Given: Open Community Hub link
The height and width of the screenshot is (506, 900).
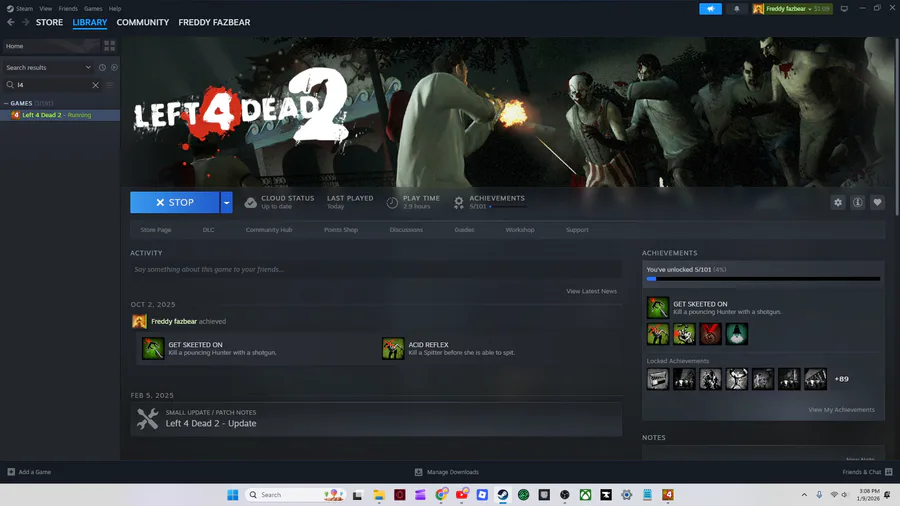Looking at the screenshot, I should pyautogui.click(x=269, y=230).
